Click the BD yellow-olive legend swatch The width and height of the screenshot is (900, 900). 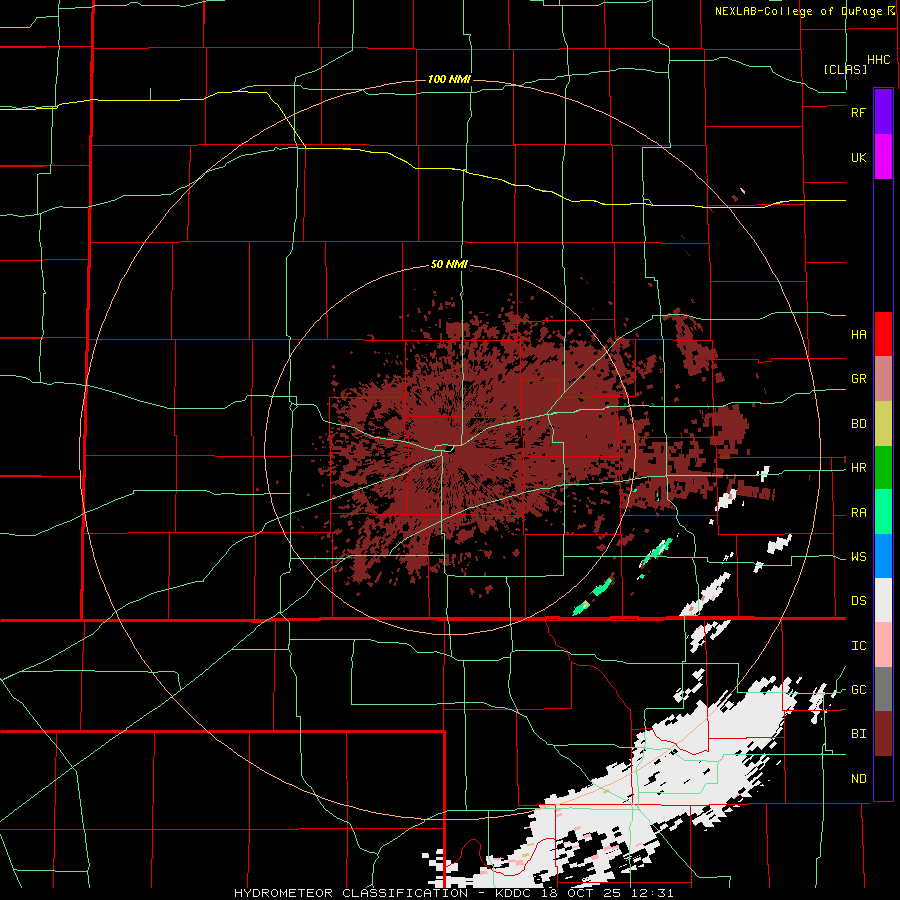(883, 424)
